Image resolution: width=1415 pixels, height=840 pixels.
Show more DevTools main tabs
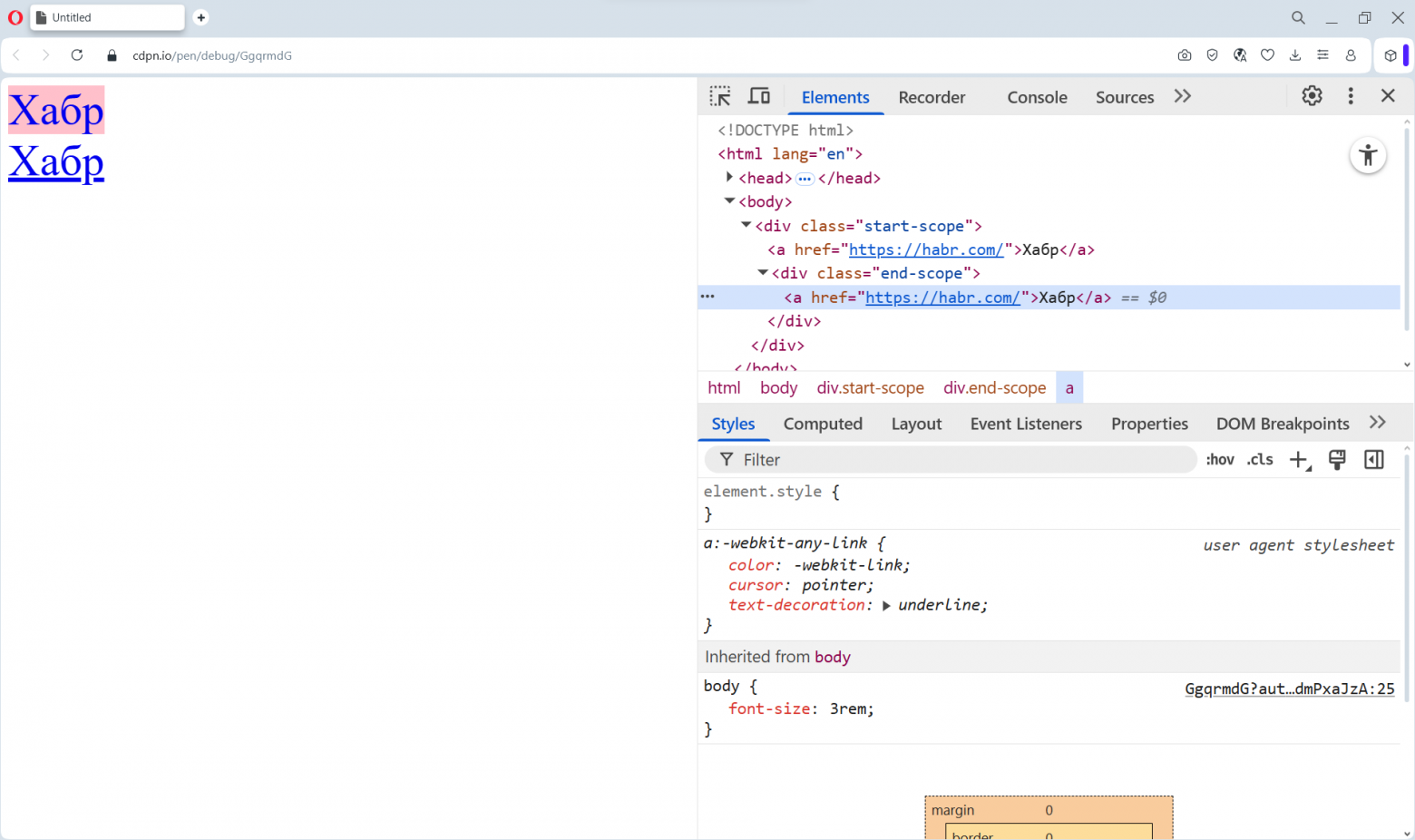tap(1182, 96)
